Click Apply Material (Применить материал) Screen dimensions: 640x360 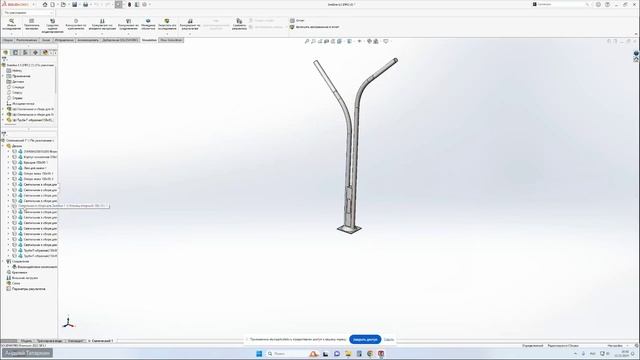tap(31, 24)
